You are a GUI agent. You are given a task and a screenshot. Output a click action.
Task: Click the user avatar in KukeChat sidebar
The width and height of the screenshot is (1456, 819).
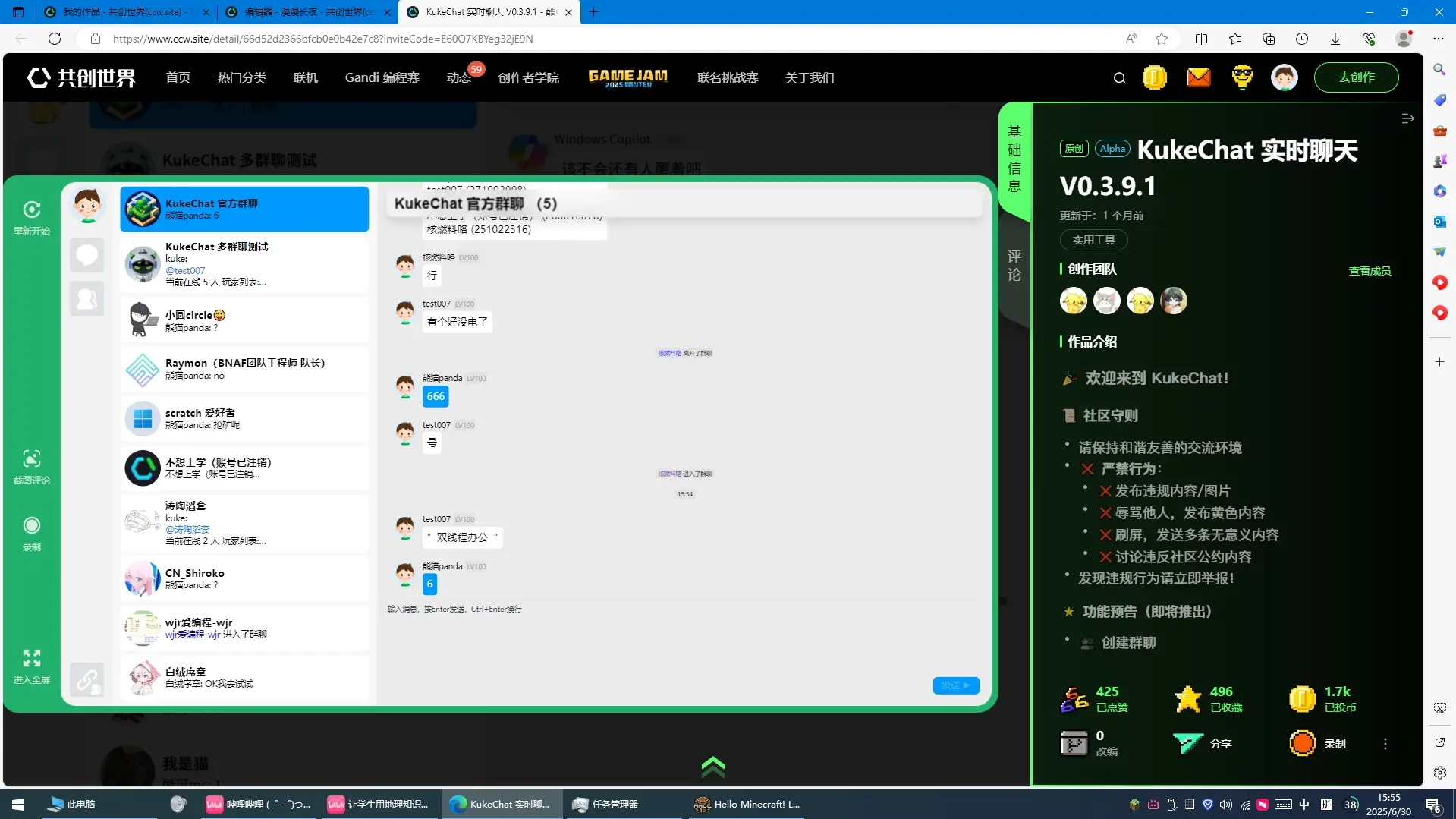pyautogui.click(x=88, y=206)
